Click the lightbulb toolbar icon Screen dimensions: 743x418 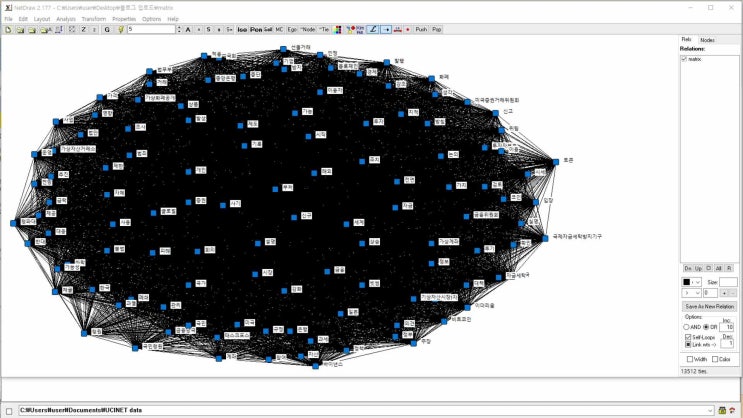(x=120, y=29)
